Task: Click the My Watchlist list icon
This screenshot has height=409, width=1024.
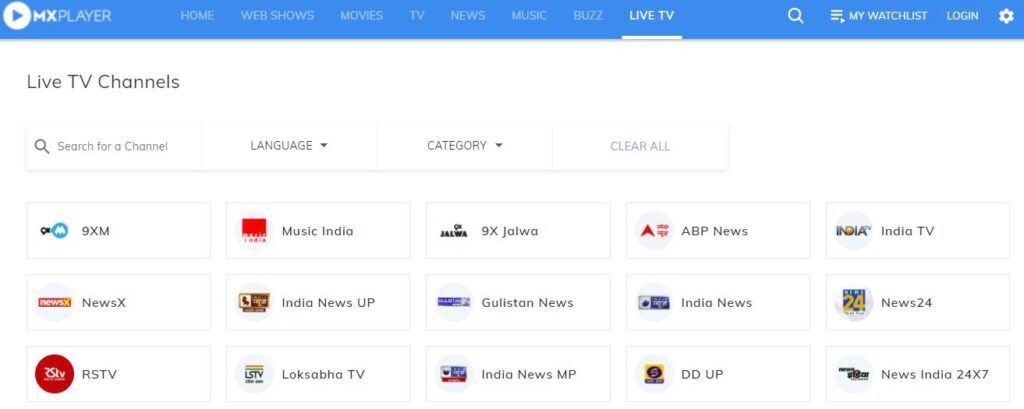Action: [837, 16]
